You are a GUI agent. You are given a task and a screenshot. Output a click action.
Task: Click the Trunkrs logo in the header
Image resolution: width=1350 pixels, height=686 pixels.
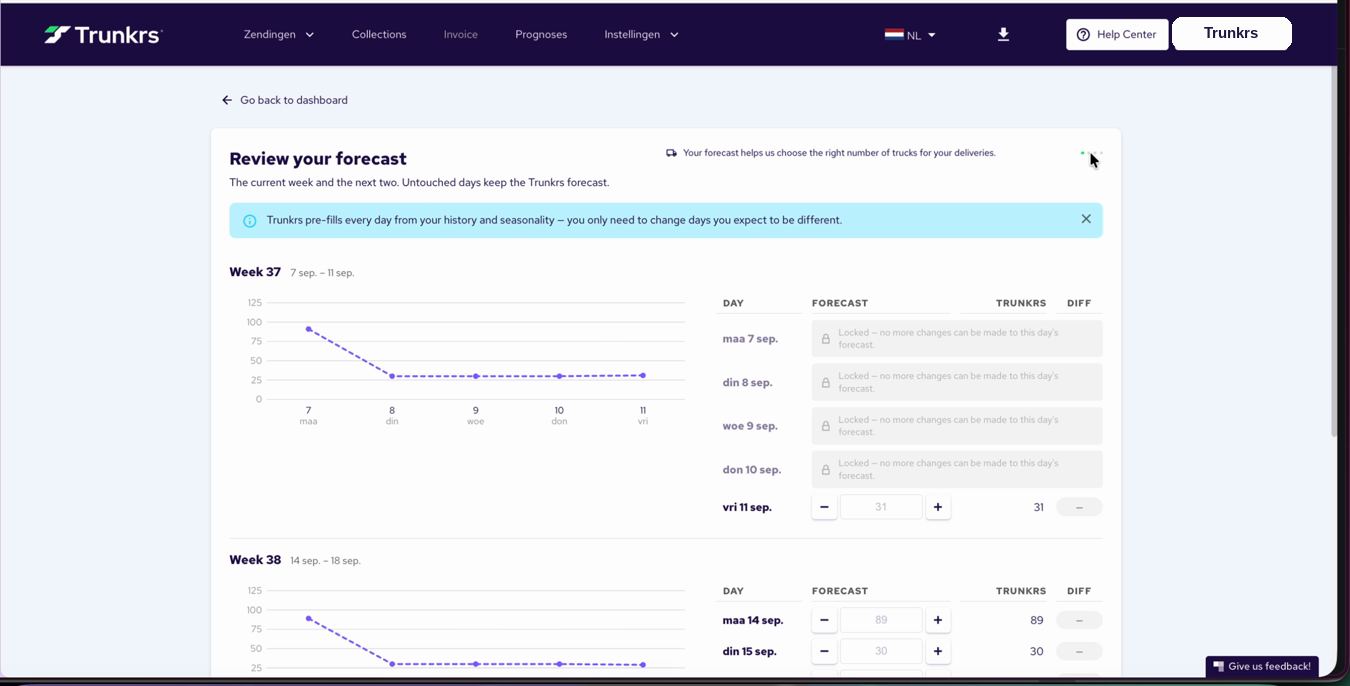[103, 34]
